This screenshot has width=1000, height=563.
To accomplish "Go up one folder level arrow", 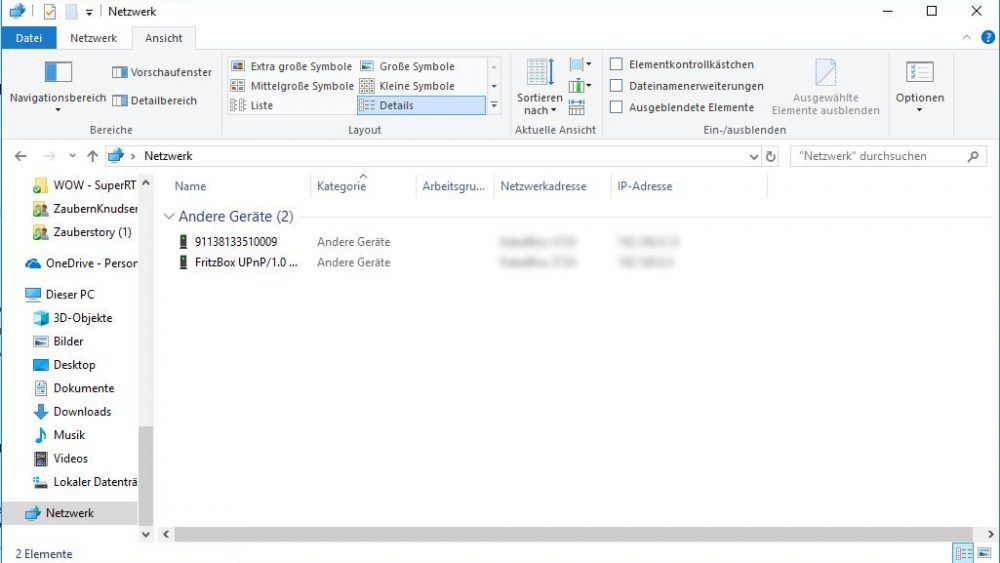I will (92, 156).
